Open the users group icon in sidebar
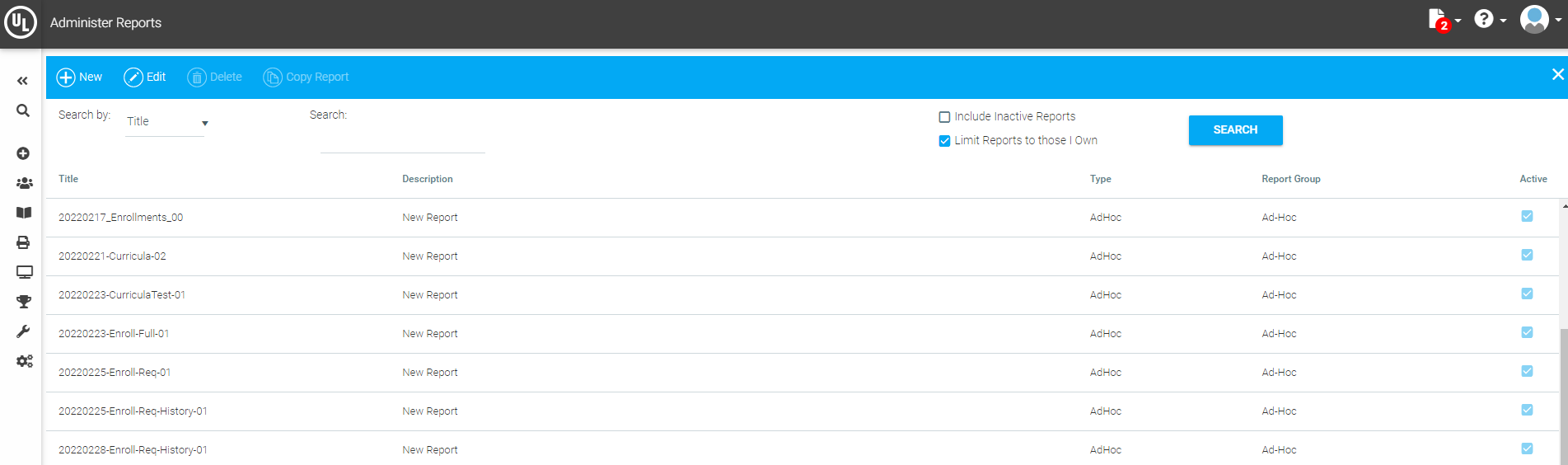 click(24, 183)
